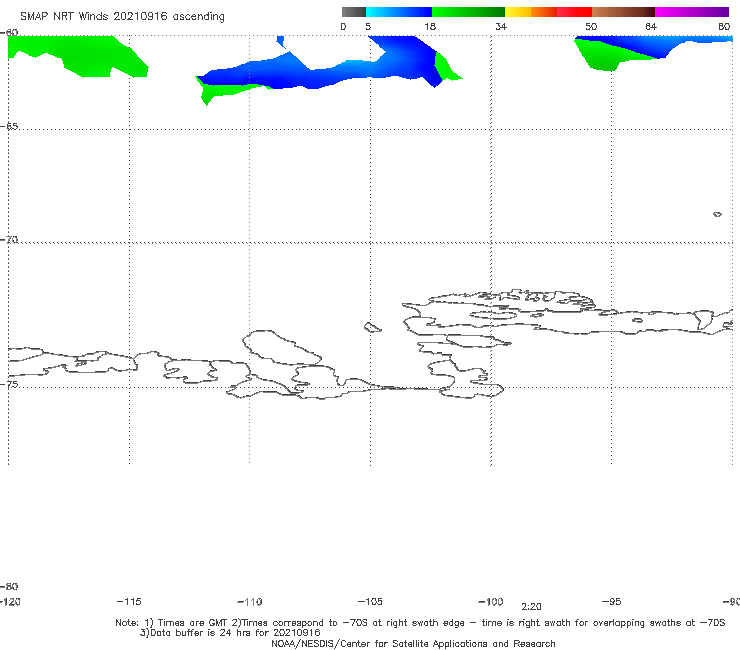The width and height of the screenshot is (740, 650).
Task: Click the small island outline near -105 longitude
Action: [372, 327]
